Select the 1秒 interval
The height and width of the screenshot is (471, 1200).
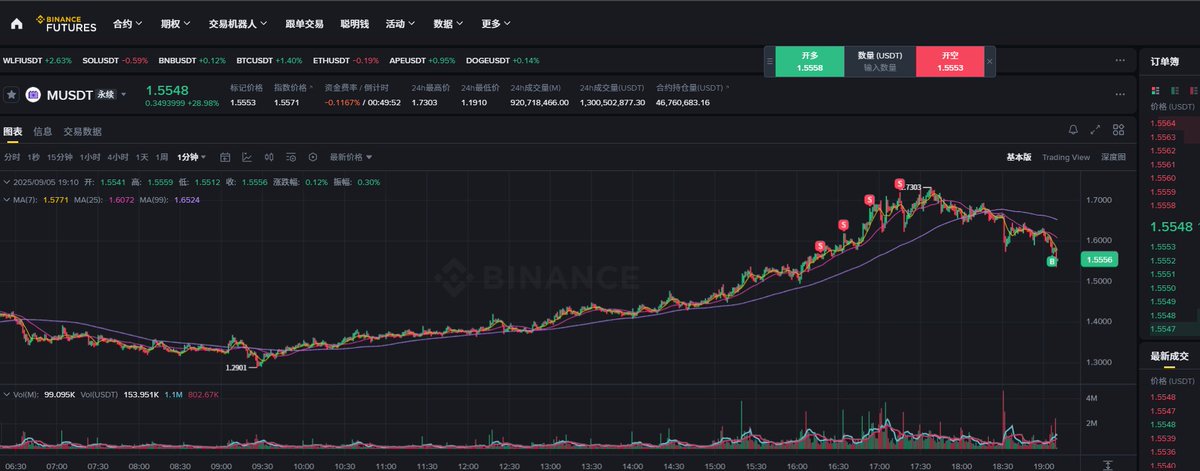34,157
